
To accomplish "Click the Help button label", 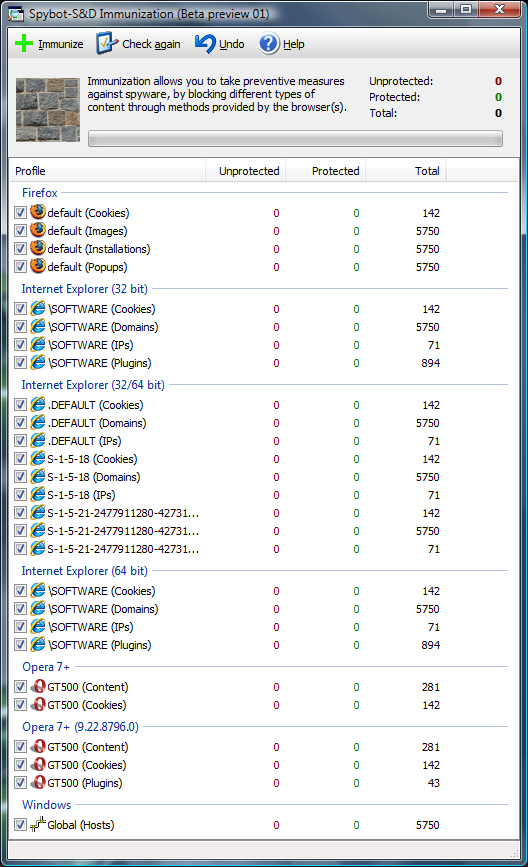I will pyautogui.click(x=294, y=44).
